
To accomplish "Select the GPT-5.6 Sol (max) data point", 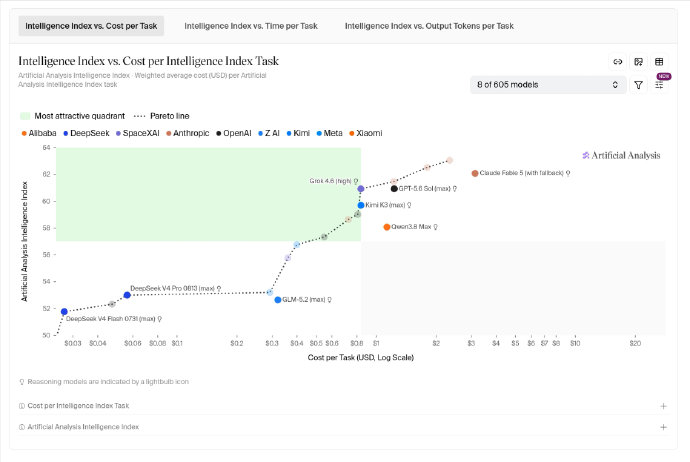I will point(394,189).
